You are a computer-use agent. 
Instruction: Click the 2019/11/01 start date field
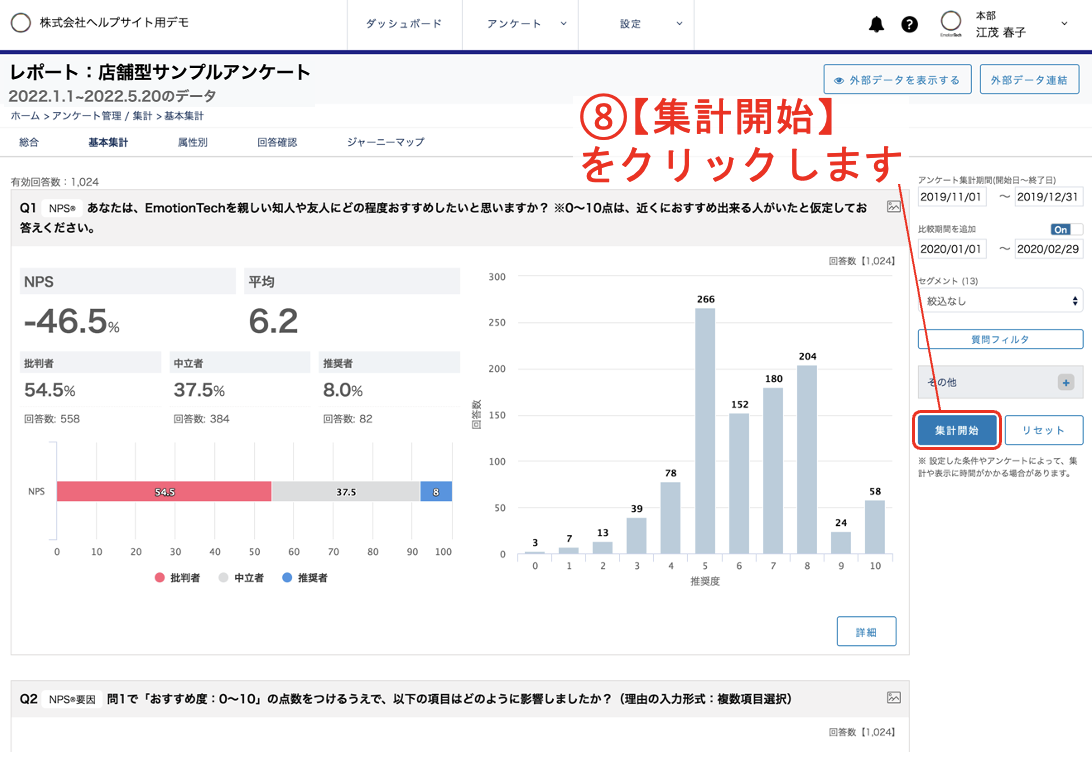[x=950, y=196]
